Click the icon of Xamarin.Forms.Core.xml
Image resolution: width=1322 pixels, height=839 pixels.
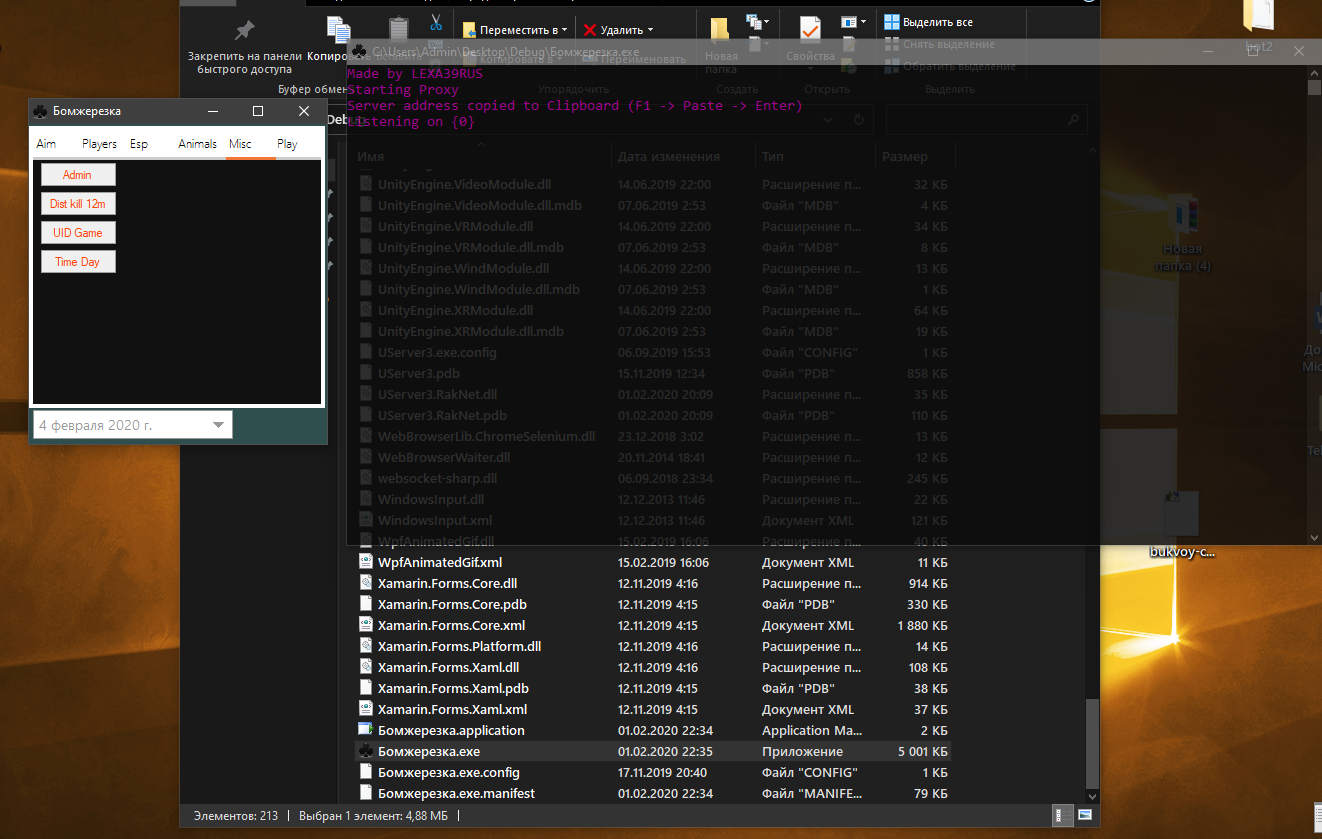[366, 625]
